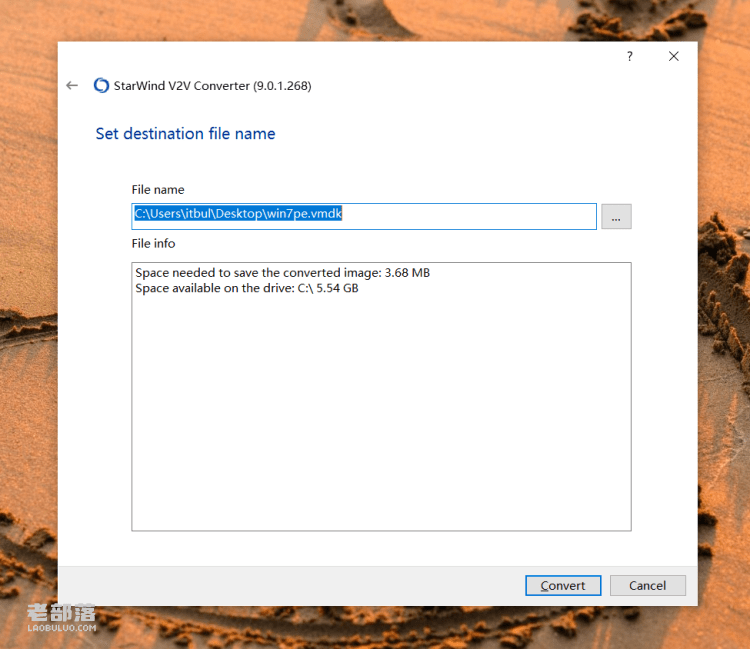Select the 'Space available on the drive' line
The image size is (750, 649).
[x=247, y=288]
